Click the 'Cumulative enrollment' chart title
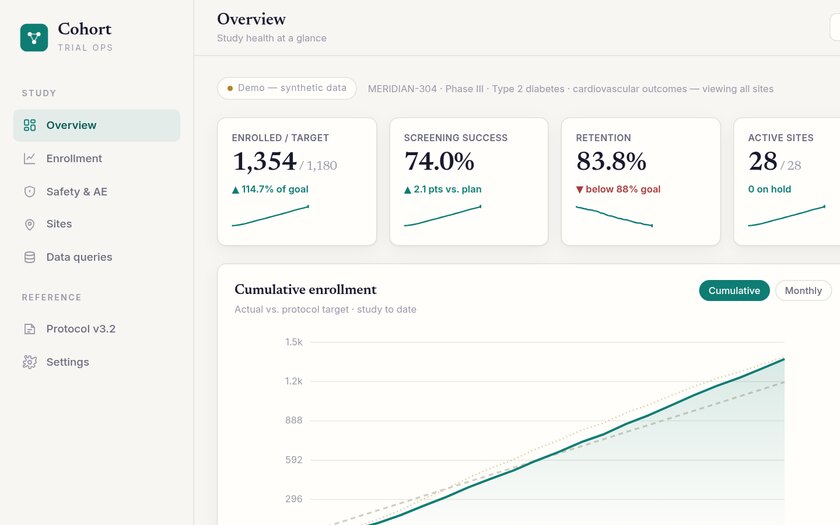This screenshot has height=525, width=840. 305,290
